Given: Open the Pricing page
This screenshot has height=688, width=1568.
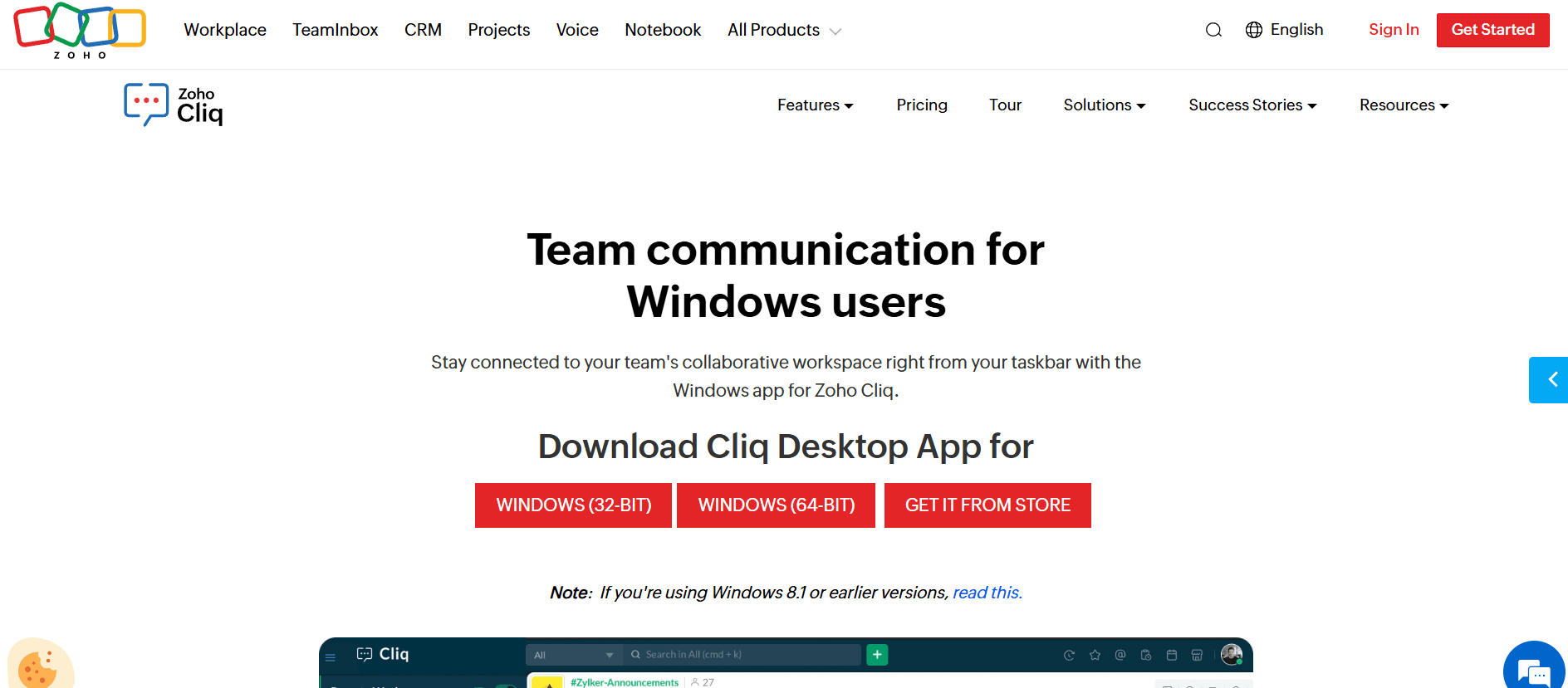Looking at the screenshot, I should click(922, 105).
